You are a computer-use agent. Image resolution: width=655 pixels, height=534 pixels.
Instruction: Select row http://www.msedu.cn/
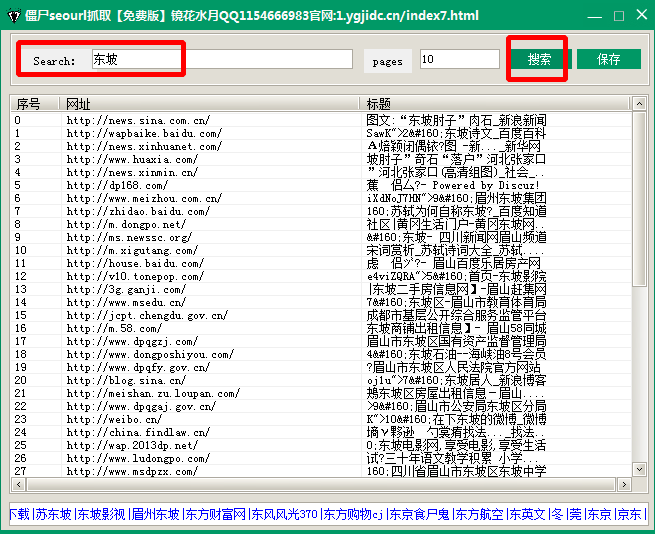click(321, 302)
